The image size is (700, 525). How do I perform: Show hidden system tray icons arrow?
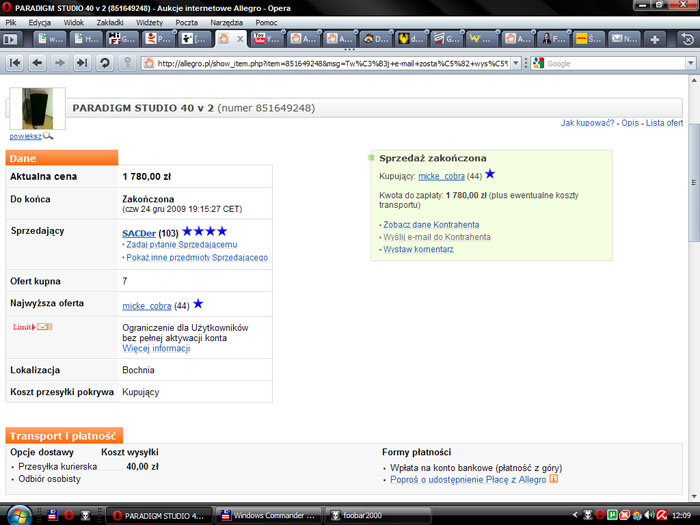(x=575, y=515)
